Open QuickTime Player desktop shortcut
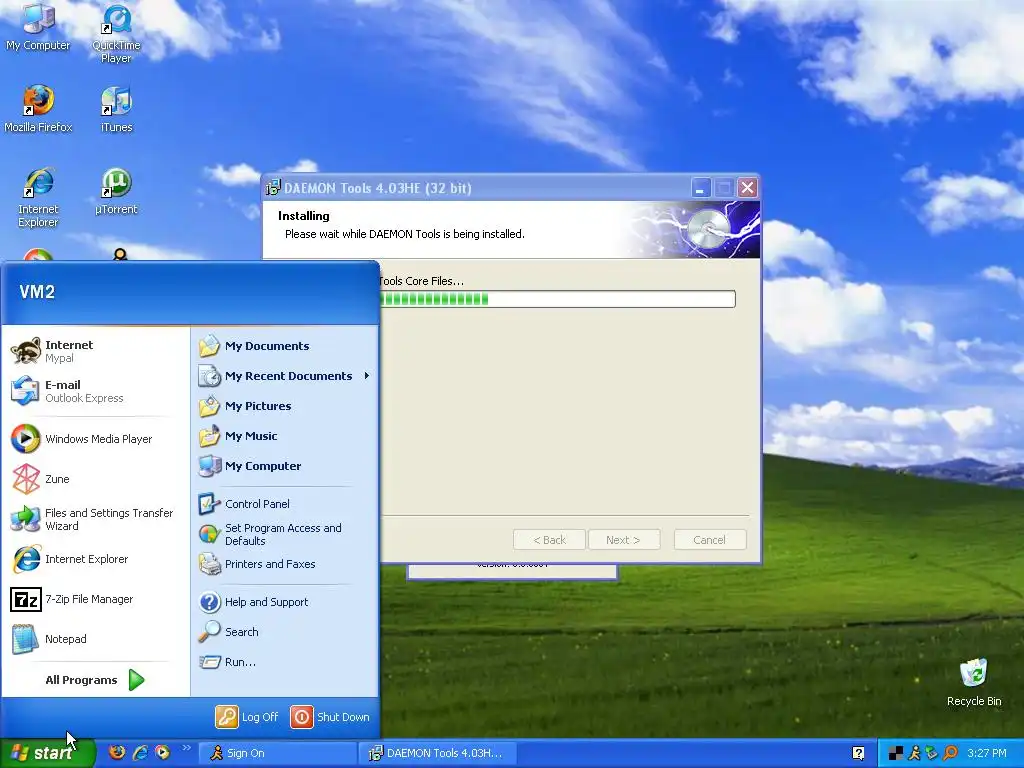Image resolution: width=1024 pixels, height=768 pixels. [x=116, y=33]
